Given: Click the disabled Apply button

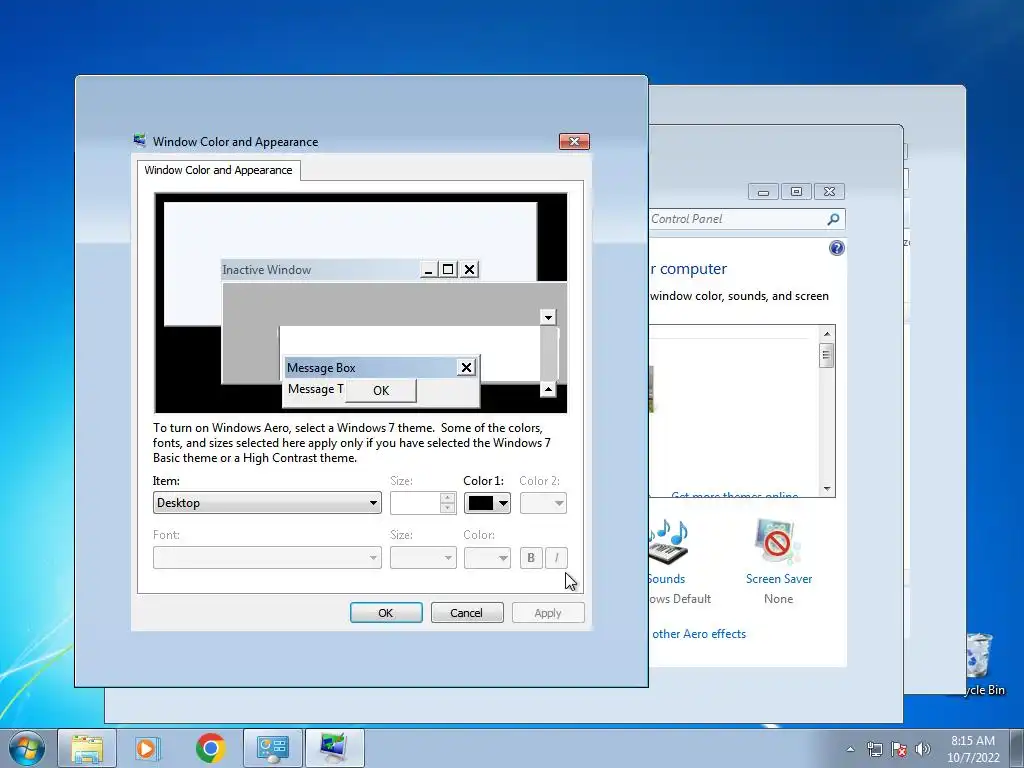Looking at the screenshot, I should point(548,613).
